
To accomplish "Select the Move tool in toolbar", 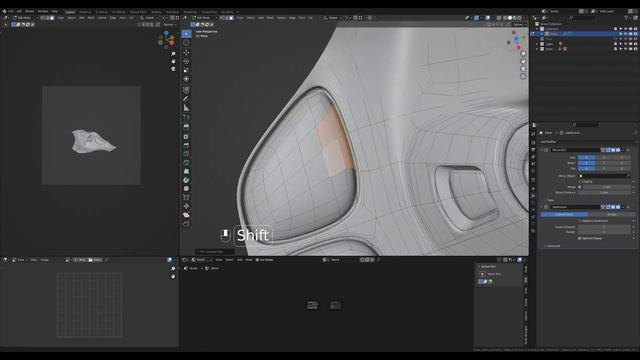I will point(186,52).
